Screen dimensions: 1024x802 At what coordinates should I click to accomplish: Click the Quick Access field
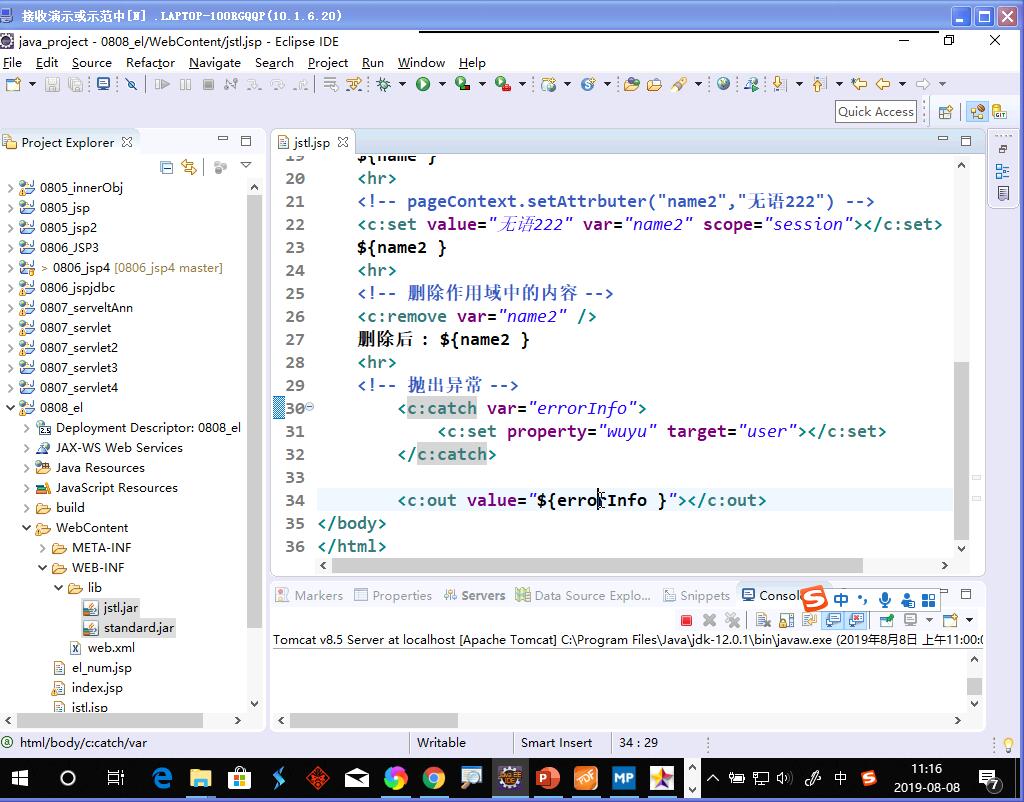(x=876, y=112)
